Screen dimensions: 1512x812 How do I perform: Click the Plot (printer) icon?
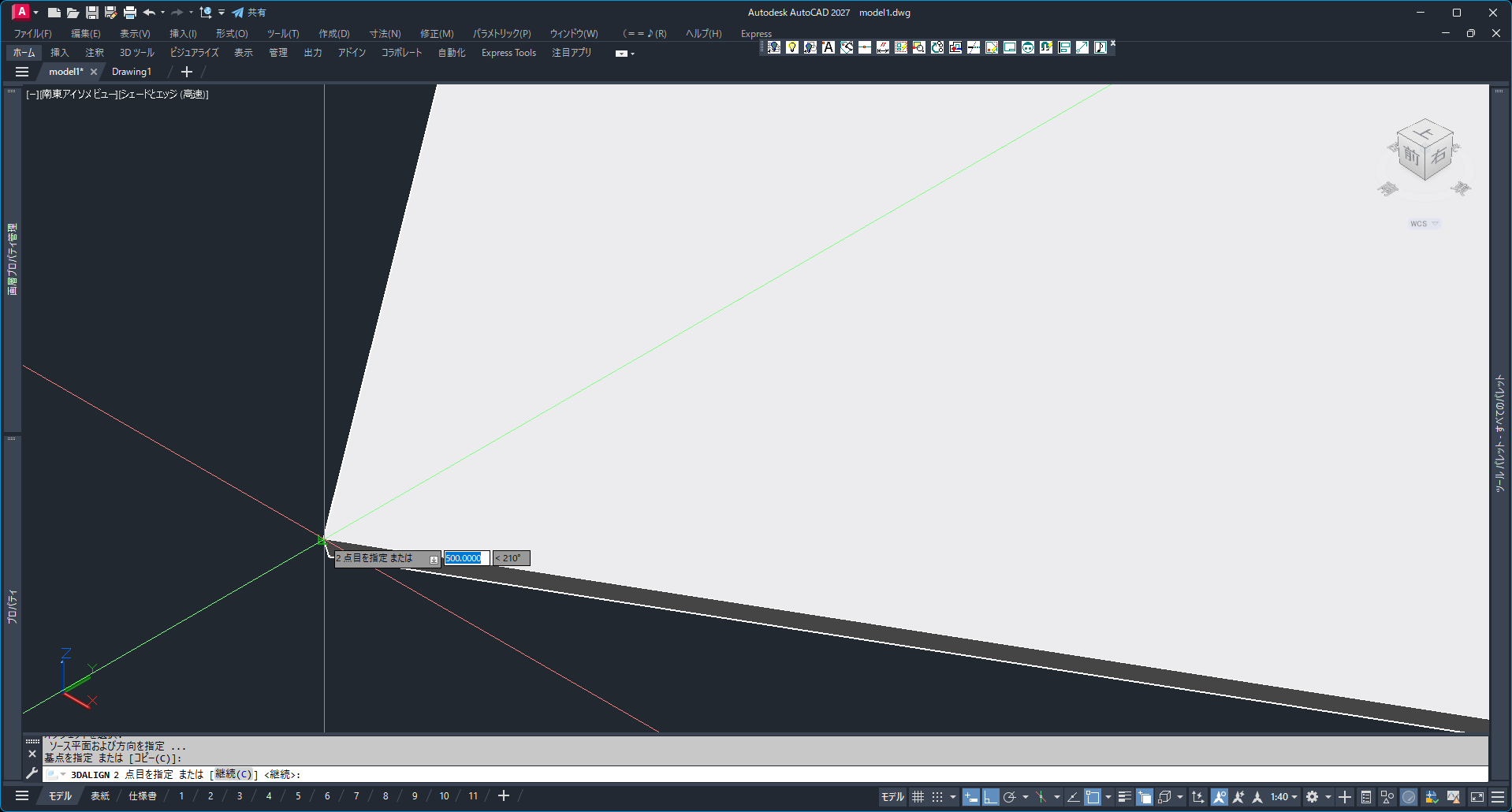[130, 13]
